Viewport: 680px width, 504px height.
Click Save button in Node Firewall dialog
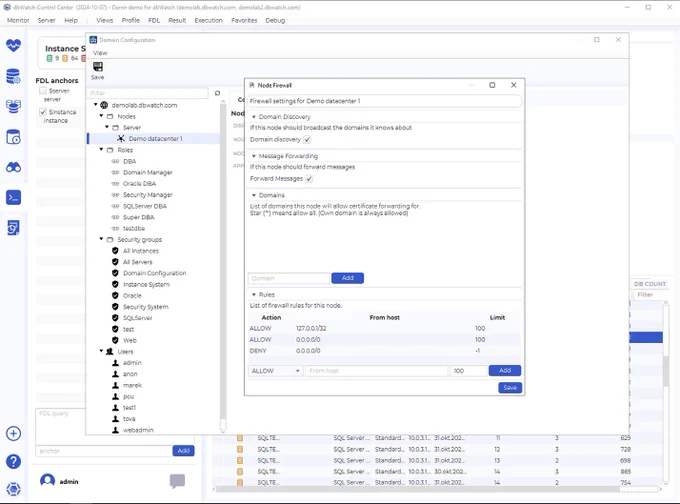(510, 388)
